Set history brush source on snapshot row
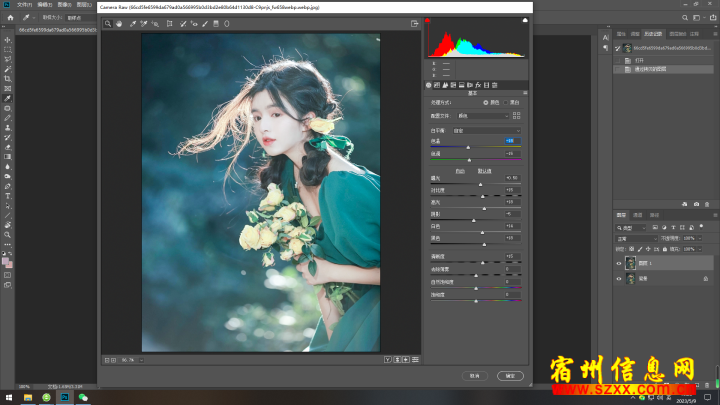 coord(618,48)
